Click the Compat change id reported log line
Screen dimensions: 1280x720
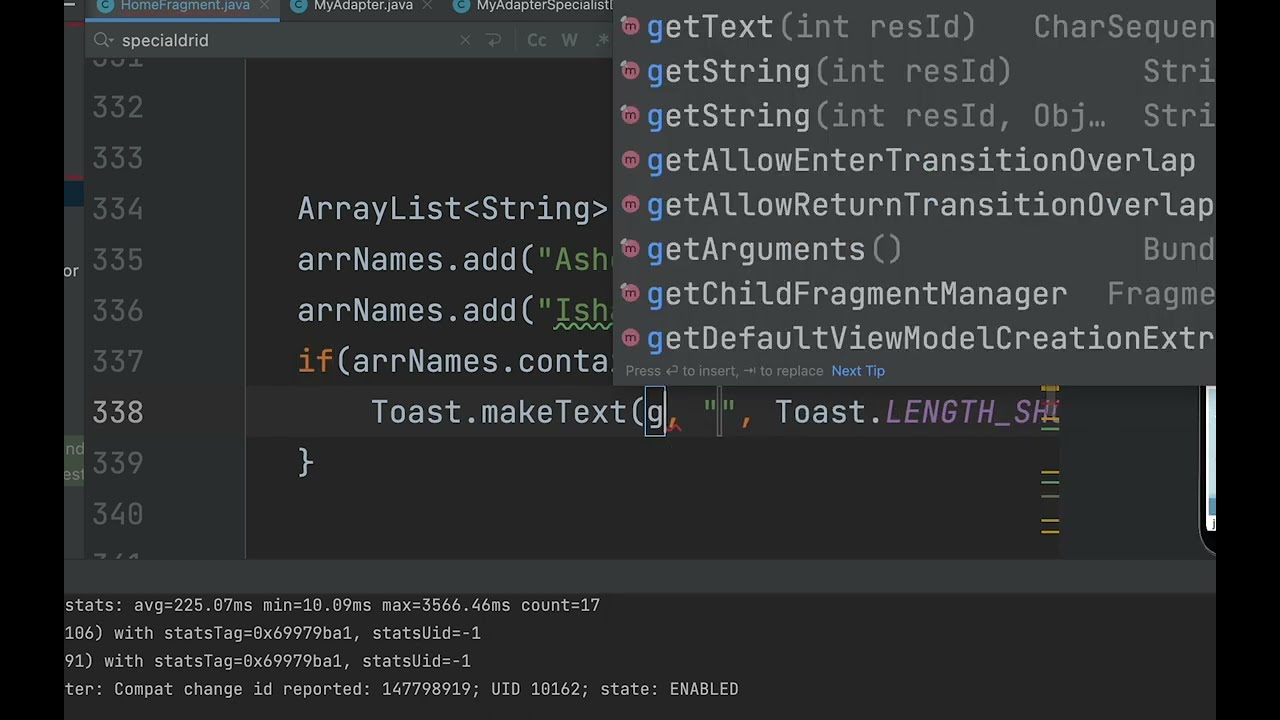401,689
